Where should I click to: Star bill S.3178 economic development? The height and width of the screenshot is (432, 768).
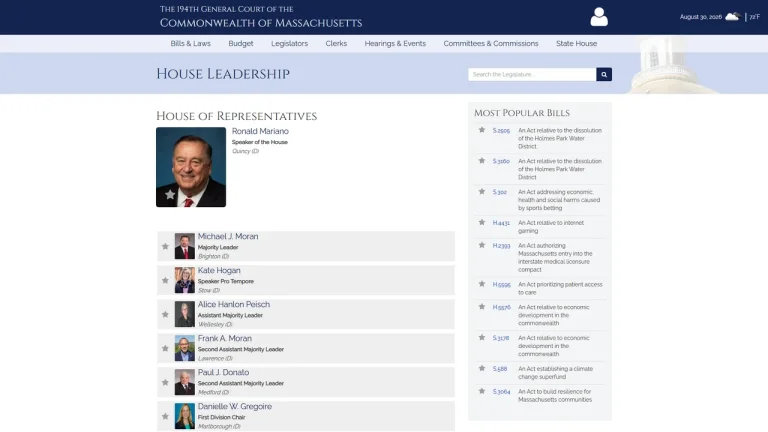click(x=482, y=337)
